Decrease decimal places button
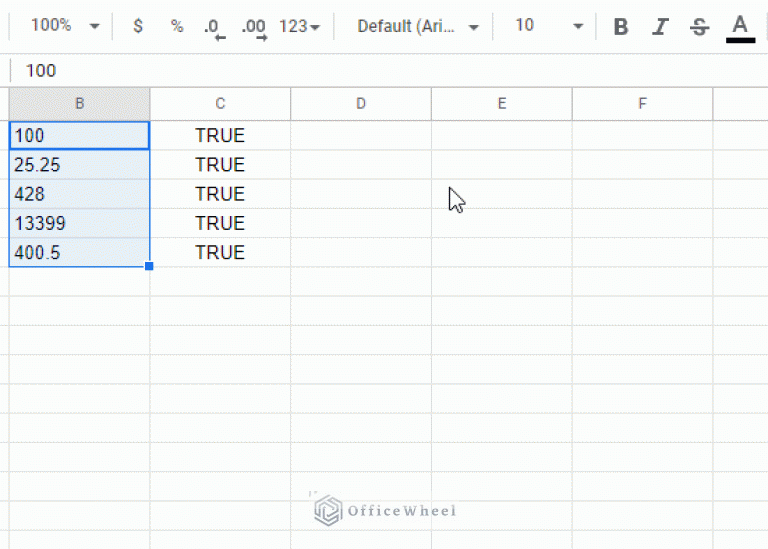The width and height of the screenshot is (768, 549). [x=214, y=27]
